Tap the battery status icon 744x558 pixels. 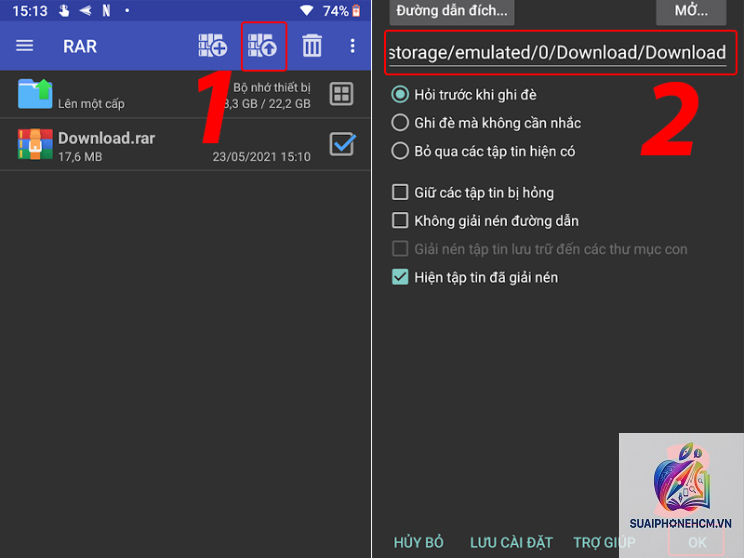356,10
